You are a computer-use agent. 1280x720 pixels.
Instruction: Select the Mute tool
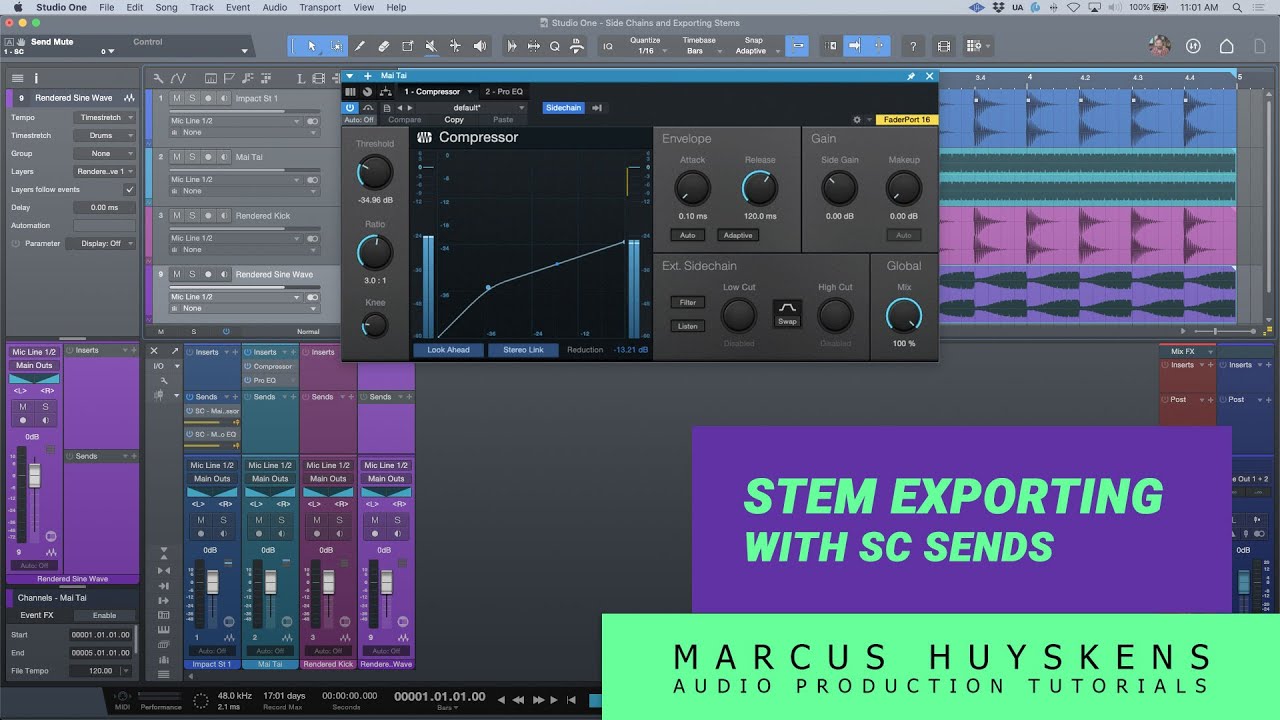pos(431,46)
